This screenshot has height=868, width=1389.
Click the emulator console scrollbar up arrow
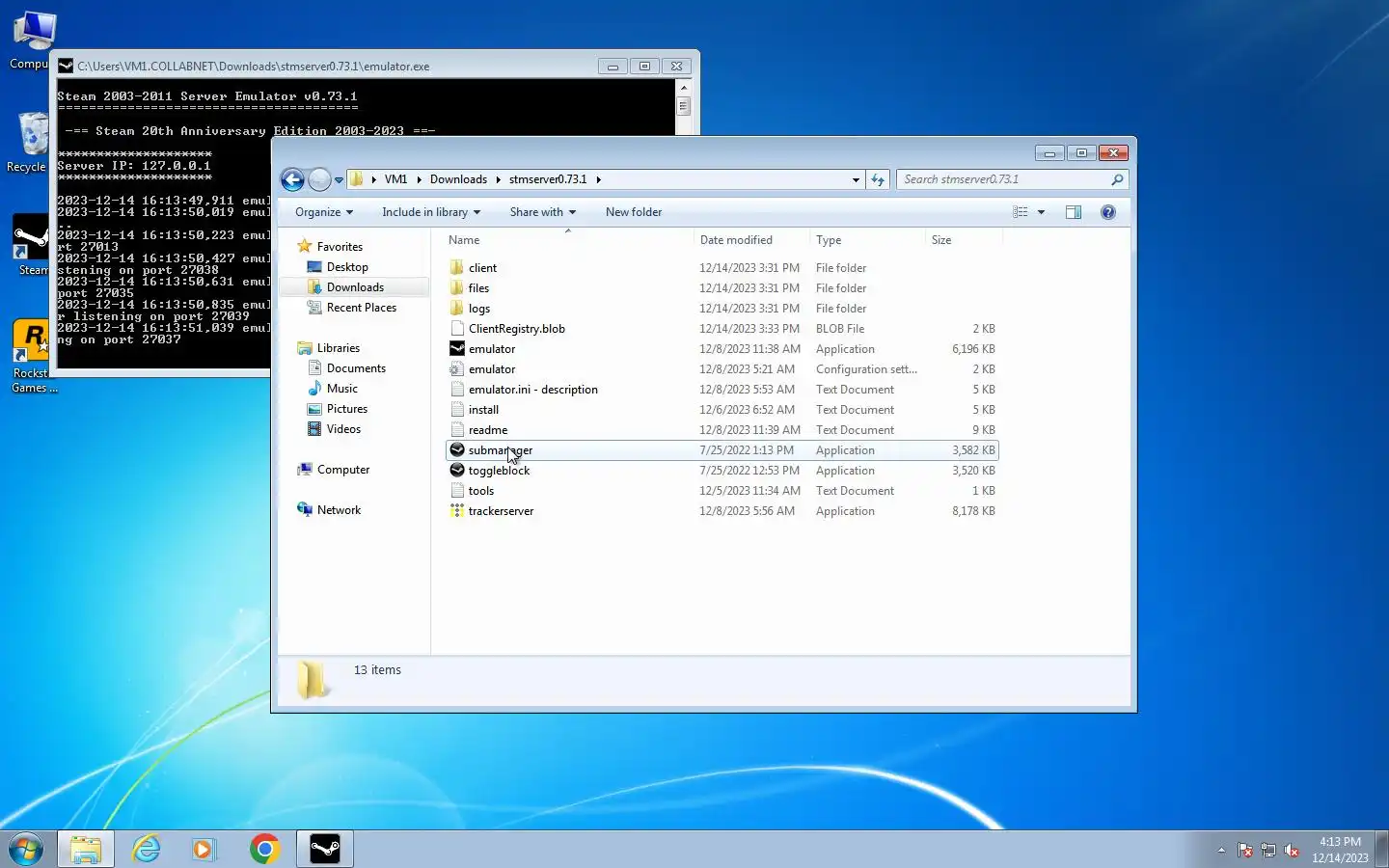(683, 88)
